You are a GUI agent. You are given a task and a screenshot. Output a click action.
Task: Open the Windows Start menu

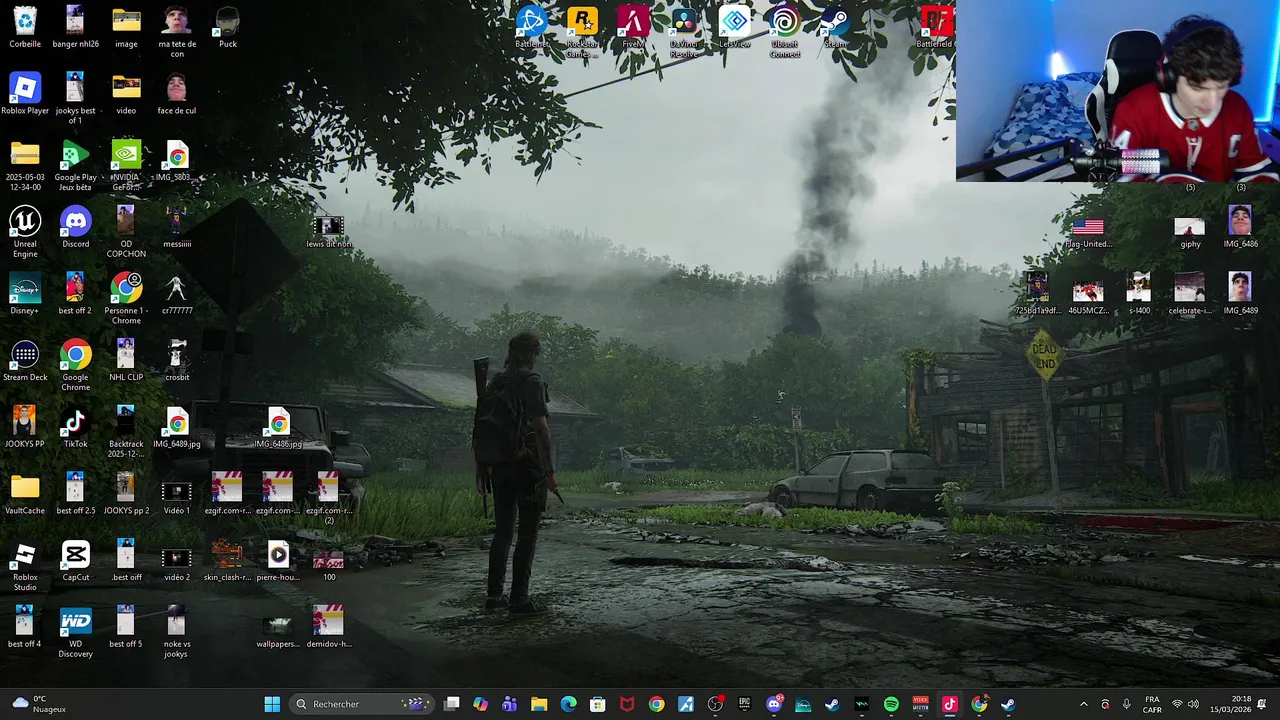click(x=272, y=704)
